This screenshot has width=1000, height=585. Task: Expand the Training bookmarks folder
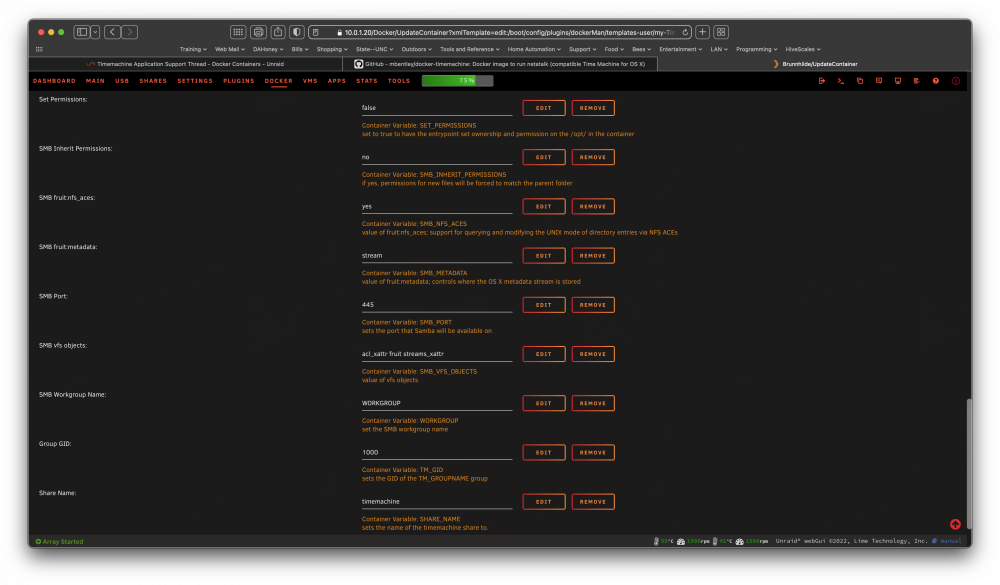(193, 49)
